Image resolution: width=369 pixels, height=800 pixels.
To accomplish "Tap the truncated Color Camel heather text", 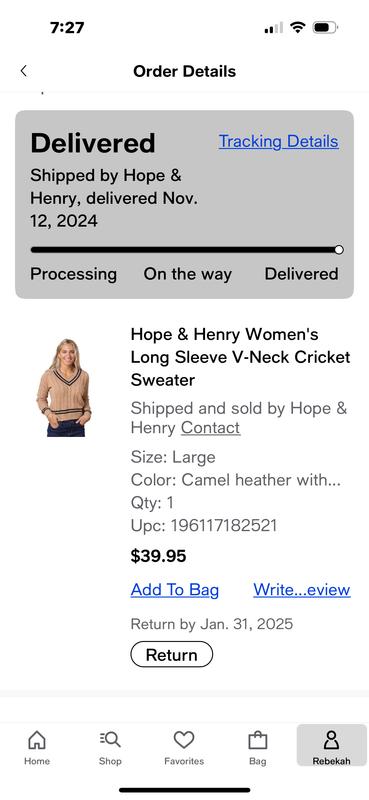I will click(235, 480).
